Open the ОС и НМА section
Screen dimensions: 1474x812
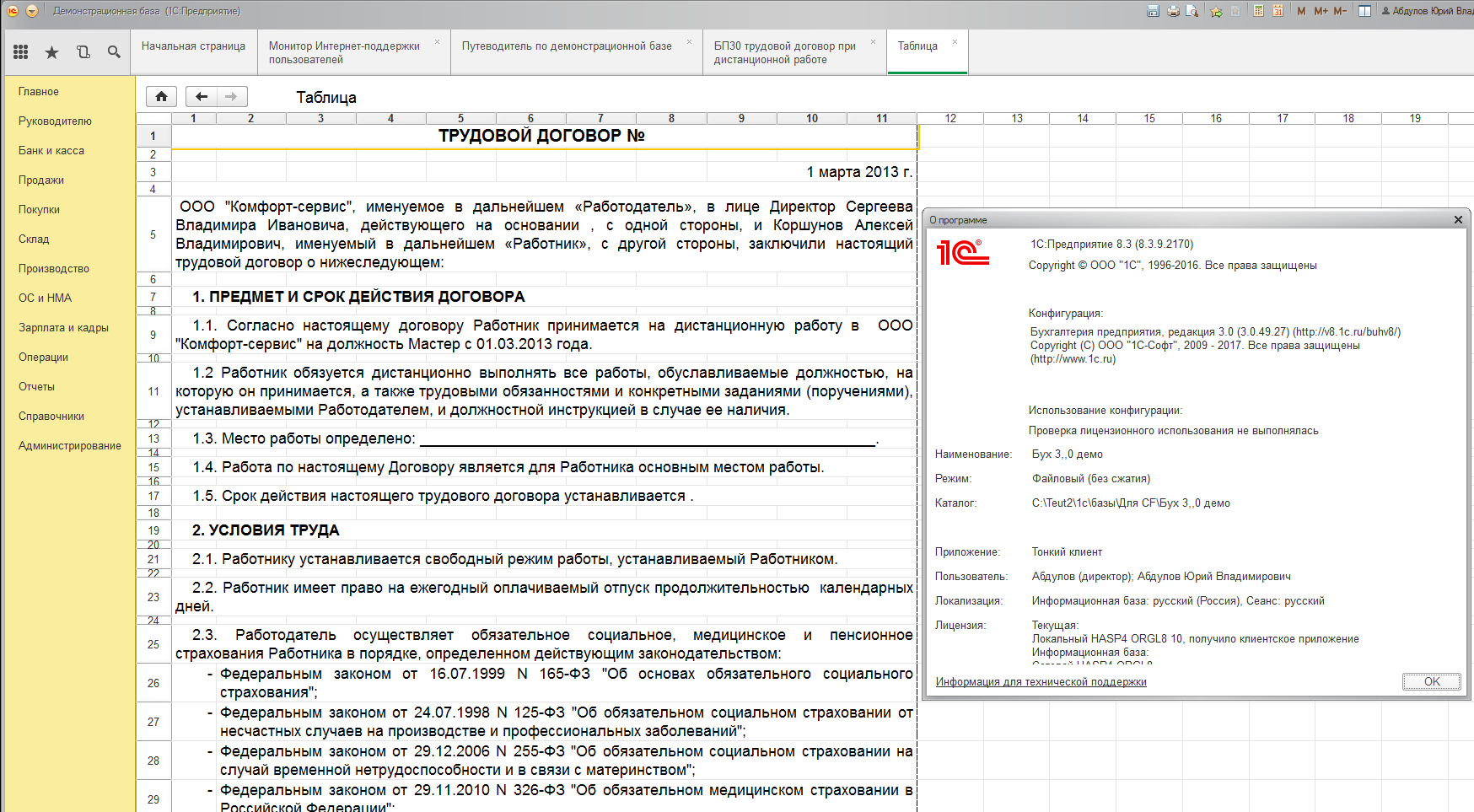tap(45, 298)
